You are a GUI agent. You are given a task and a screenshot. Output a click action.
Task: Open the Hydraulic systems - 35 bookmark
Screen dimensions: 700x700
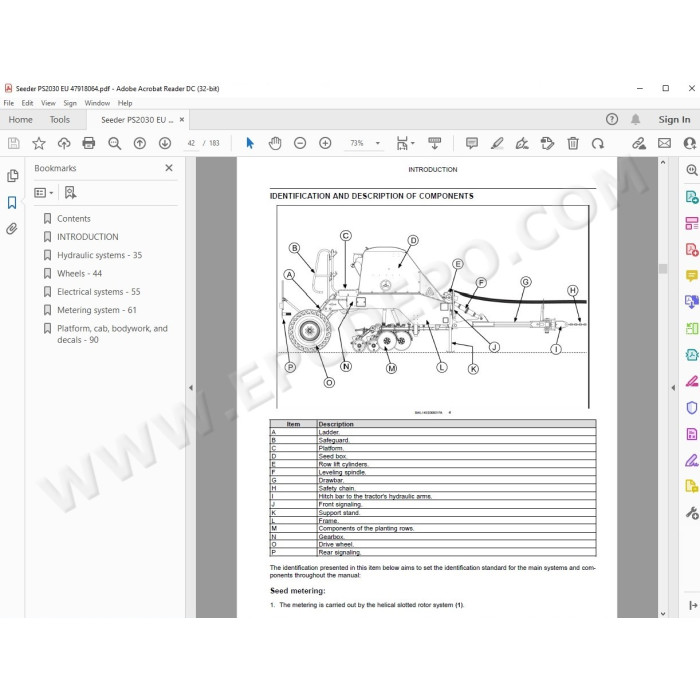100,255
